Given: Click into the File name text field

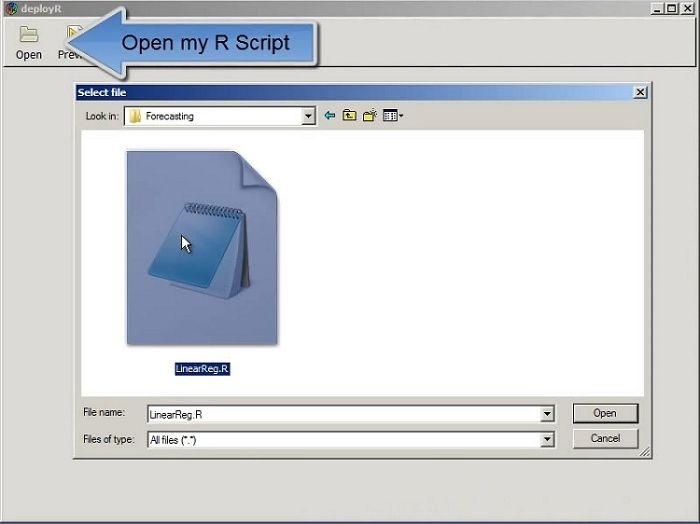Looking at the screenshot, I should [340, 413].
